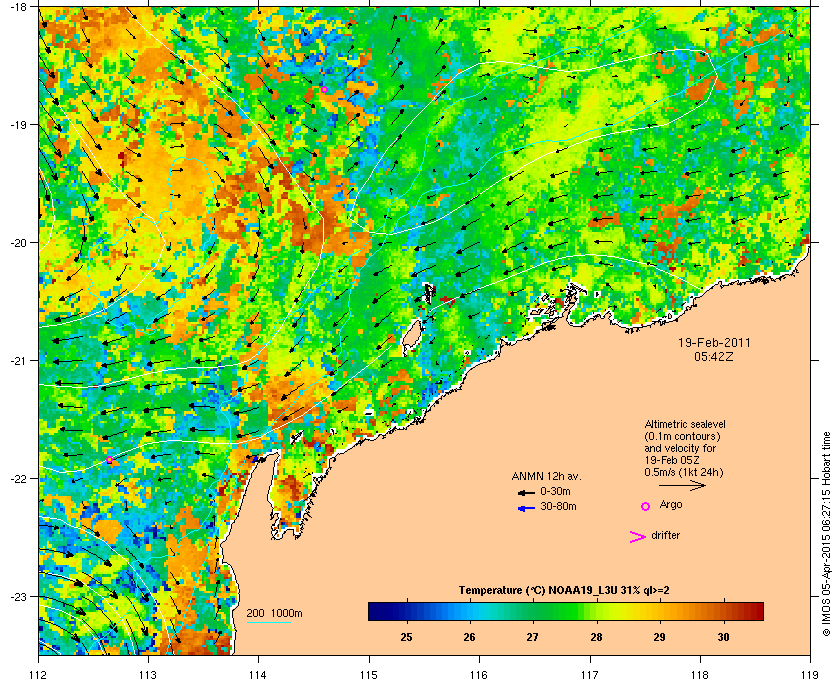Click the black 0-30m arrow in the legend
Screen dimensions: 840x680
[526, 492]
